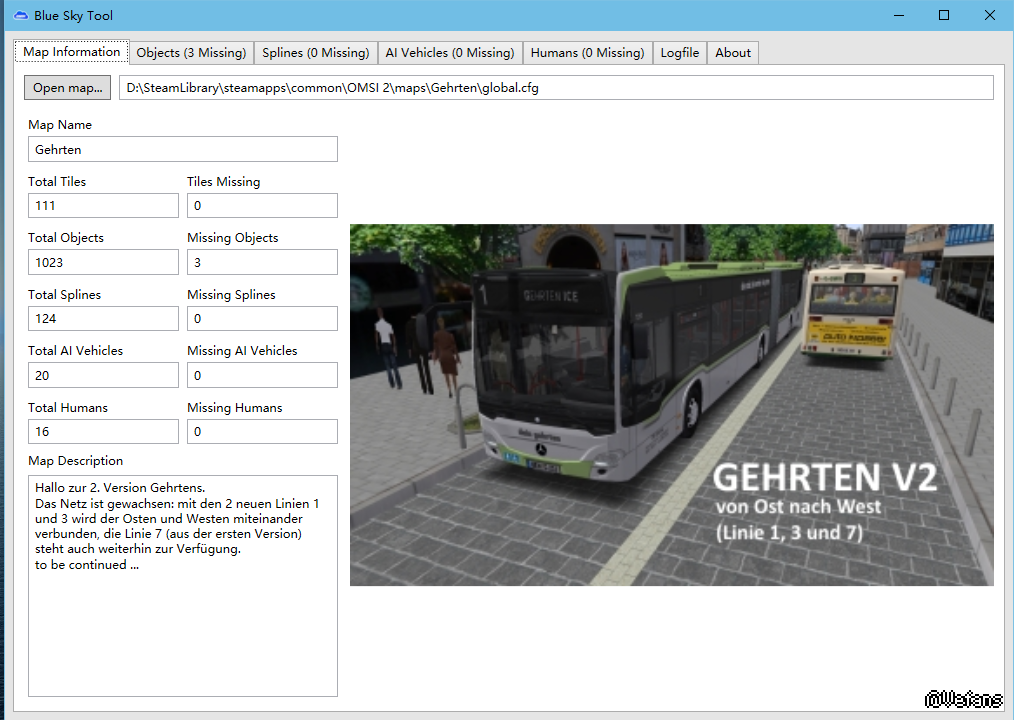Select the AI Vehicles (0 Missing) tab

coord(449,53)
